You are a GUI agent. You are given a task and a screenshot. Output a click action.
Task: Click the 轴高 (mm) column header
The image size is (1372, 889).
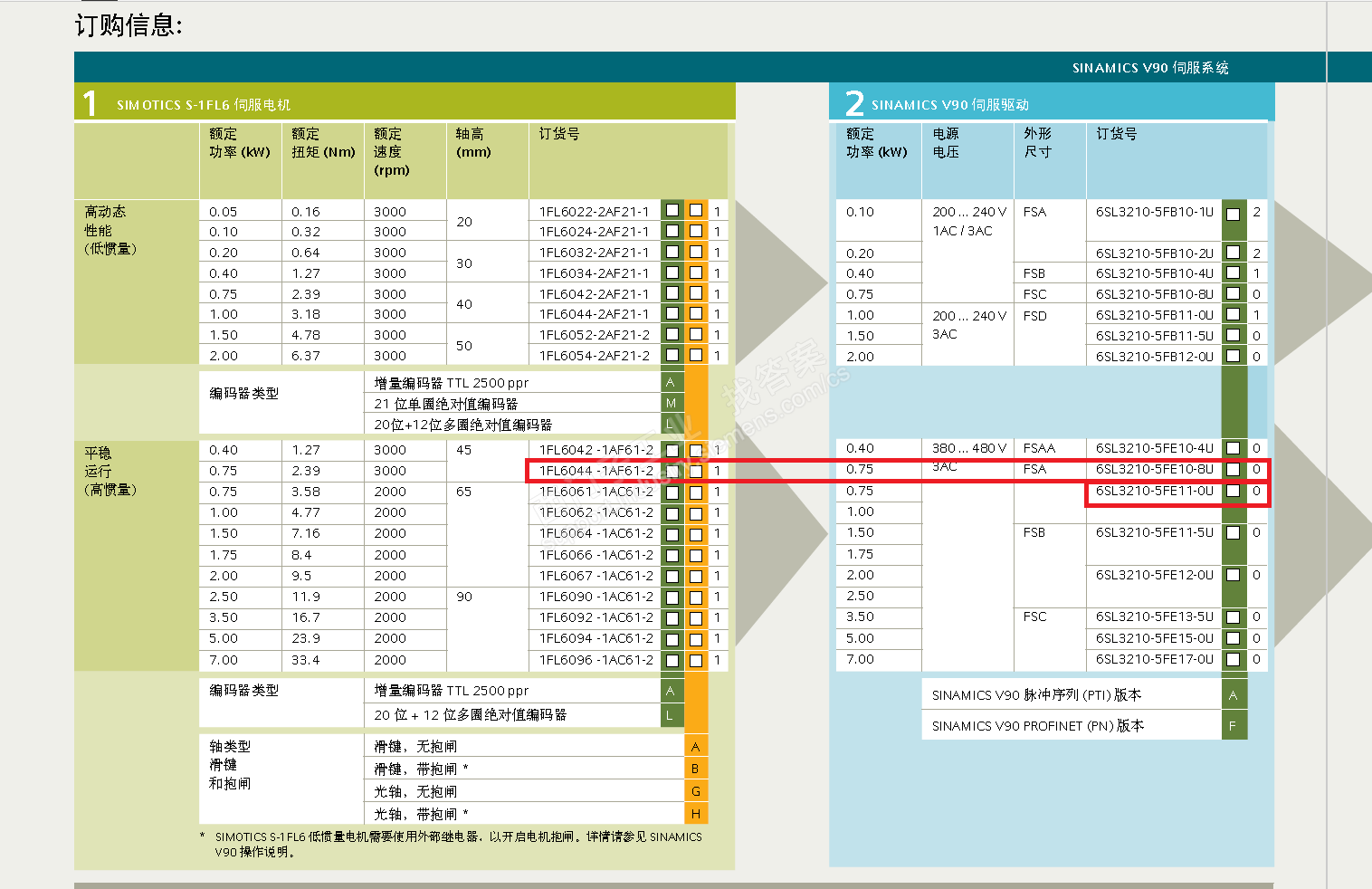(473, 143)
